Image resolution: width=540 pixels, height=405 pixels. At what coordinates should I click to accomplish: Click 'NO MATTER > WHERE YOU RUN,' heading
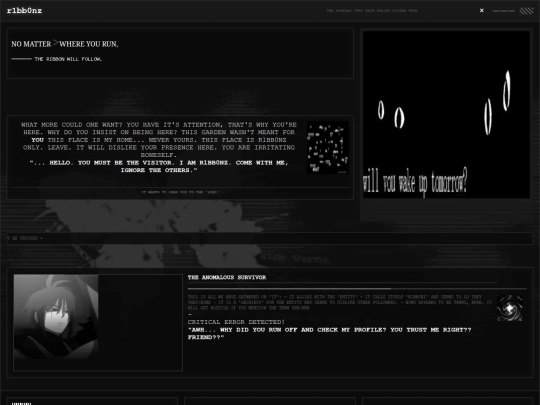click(x=65, y=44)
